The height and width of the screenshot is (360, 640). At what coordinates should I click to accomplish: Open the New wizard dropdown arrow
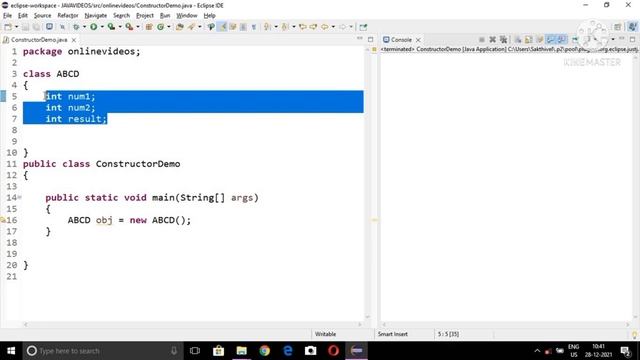pos(16,27)
